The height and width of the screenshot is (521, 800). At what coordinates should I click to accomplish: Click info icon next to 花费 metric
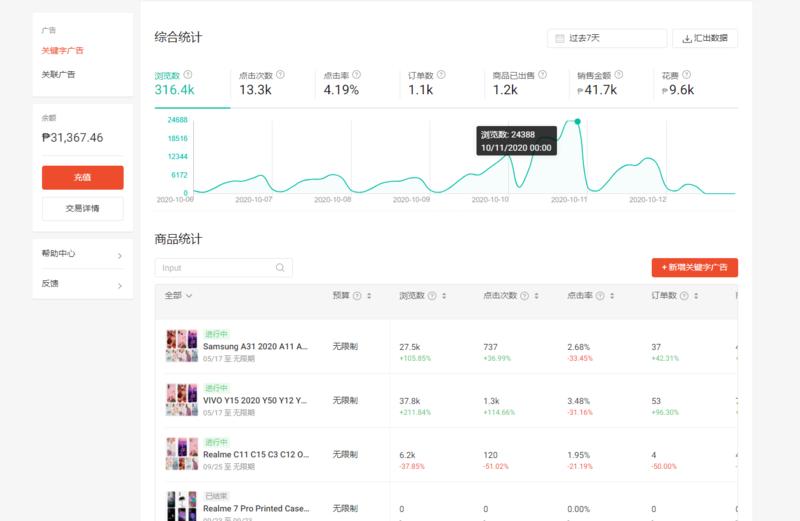click(x=687, y=75)
